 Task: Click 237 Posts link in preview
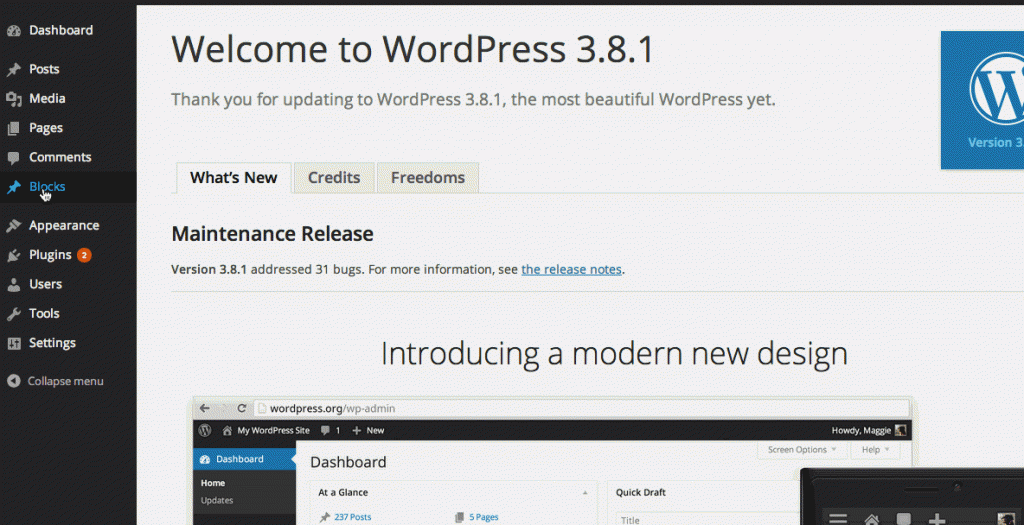click(x=353, y=517)
